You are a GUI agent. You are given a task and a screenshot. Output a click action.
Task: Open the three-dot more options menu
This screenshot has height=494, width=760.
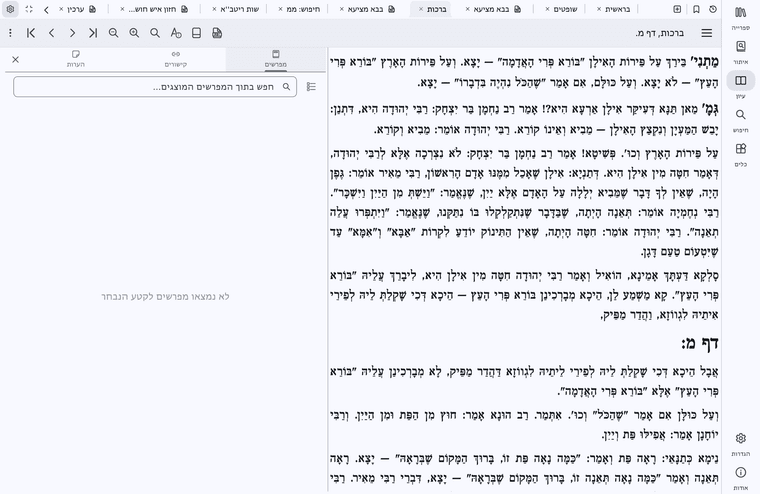[x=10, y=33]
